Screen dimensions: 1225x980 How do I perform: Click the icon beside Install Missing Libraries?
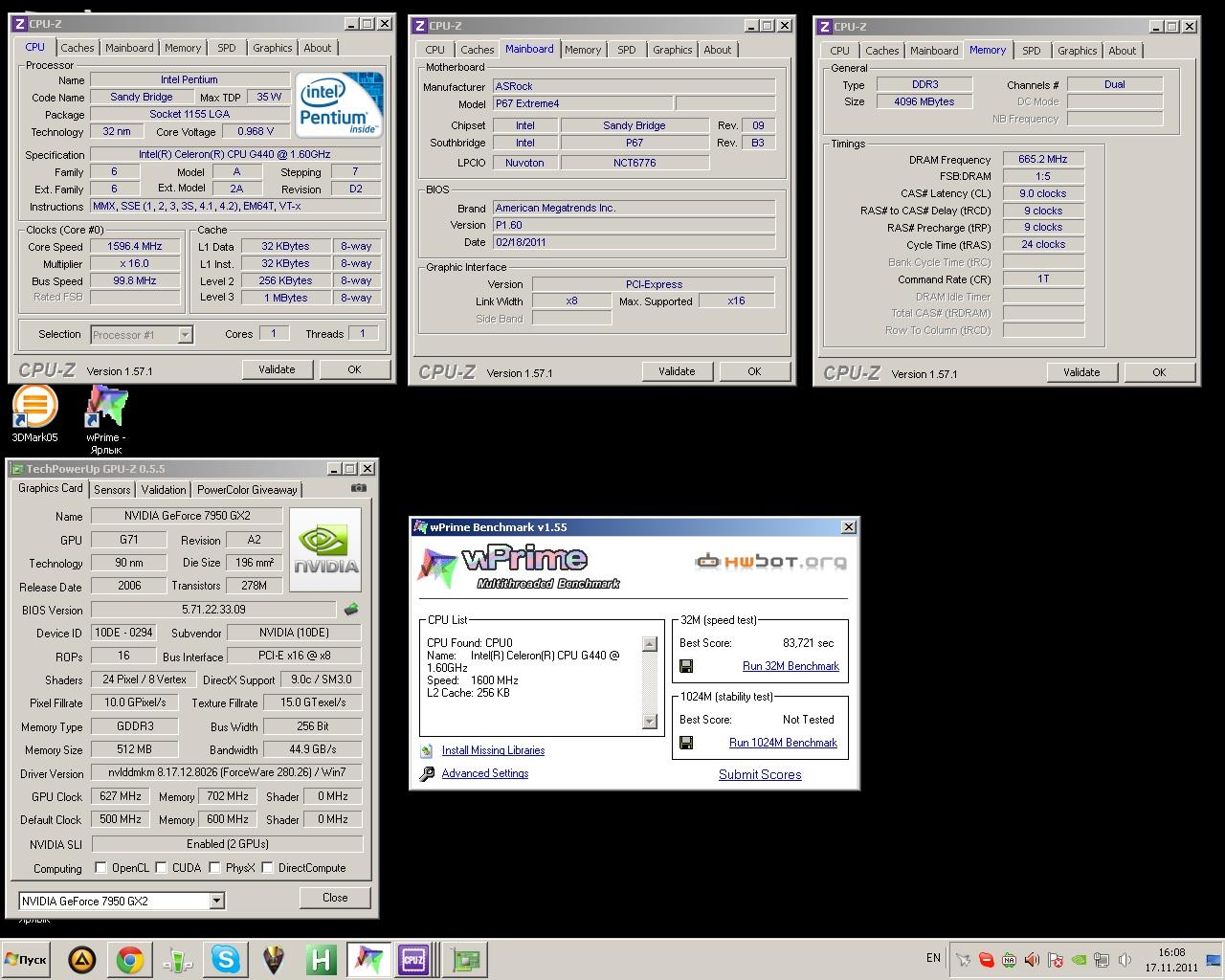[427, 751]
